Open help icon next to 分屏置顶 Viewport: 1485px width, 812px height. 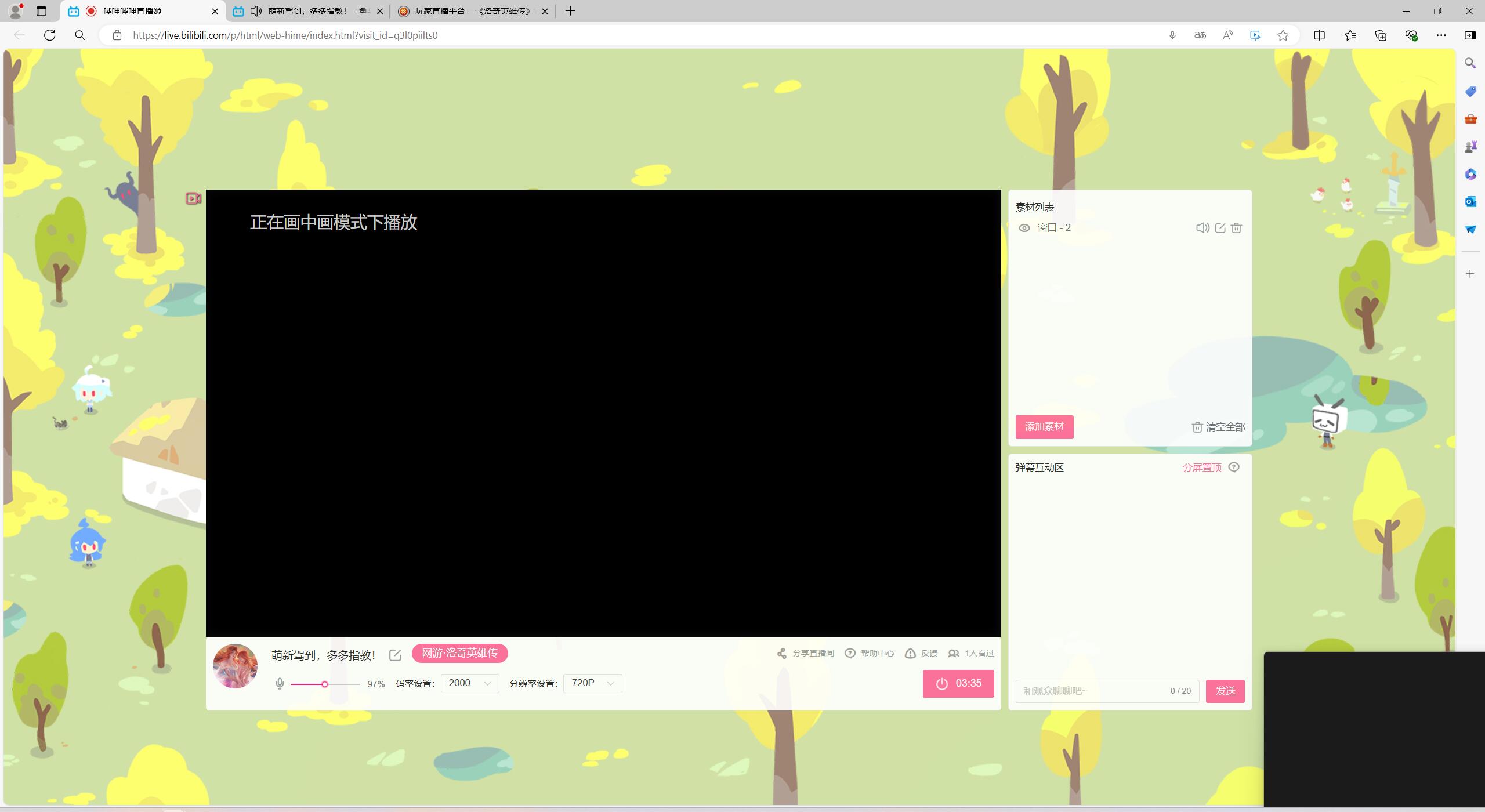click(x=1234, y=467)
